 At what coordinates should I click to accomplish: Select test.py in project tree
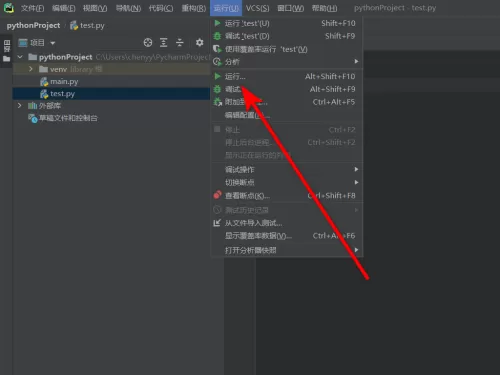[111, 94]
